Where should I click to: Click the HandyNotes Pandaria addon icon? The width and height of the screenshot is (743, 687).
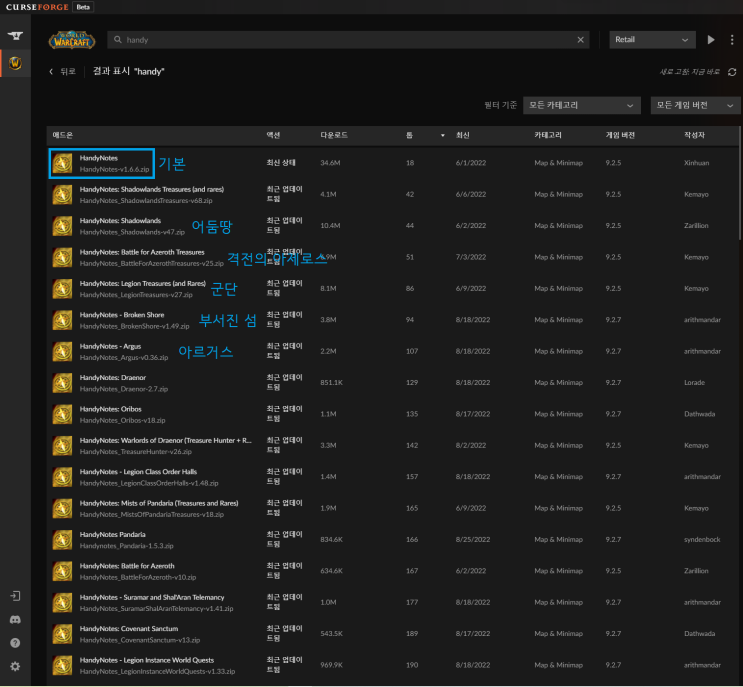coord(62,540)
